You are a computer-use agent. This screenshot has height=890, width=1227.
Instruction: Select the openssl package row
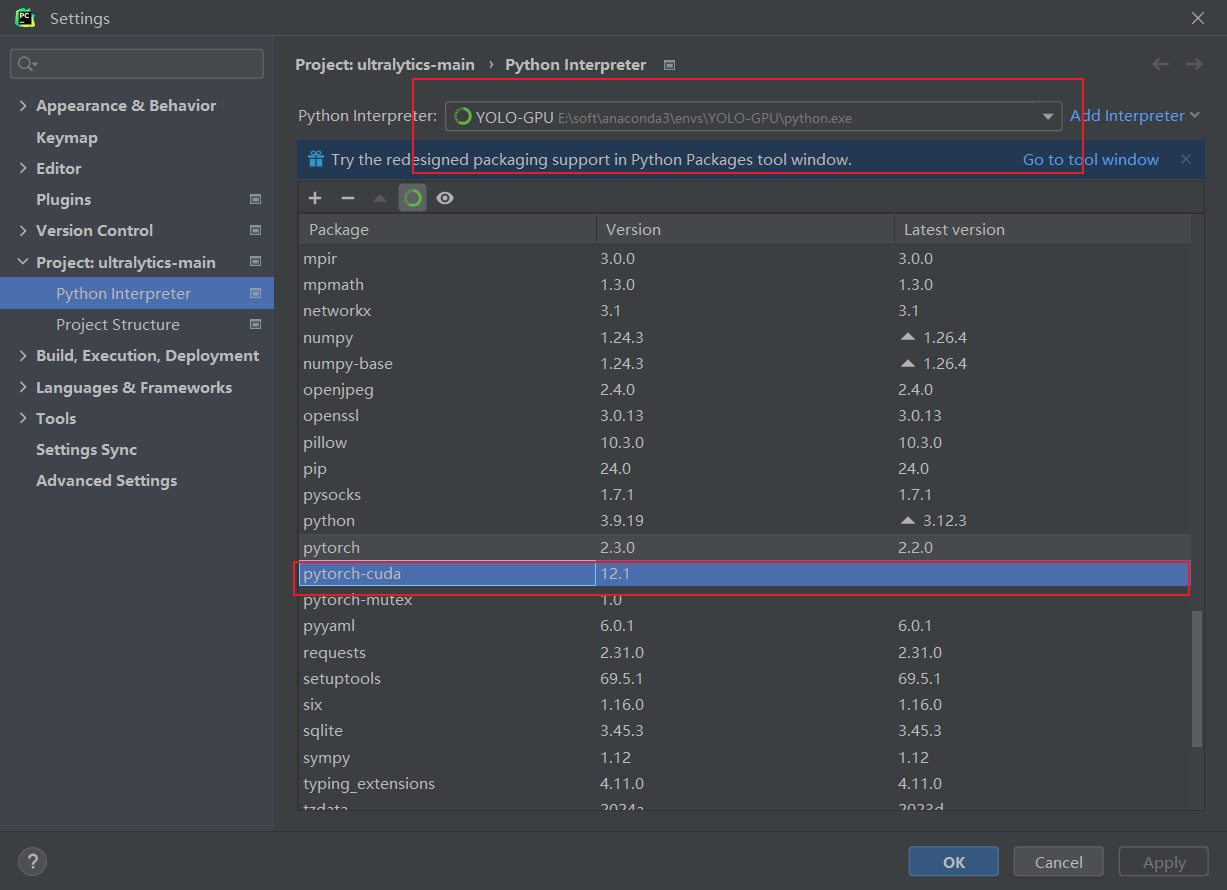point(745,416)
